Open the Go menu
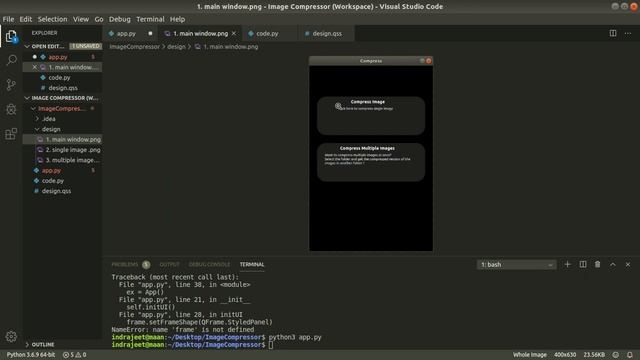 [x=99, y=19]
